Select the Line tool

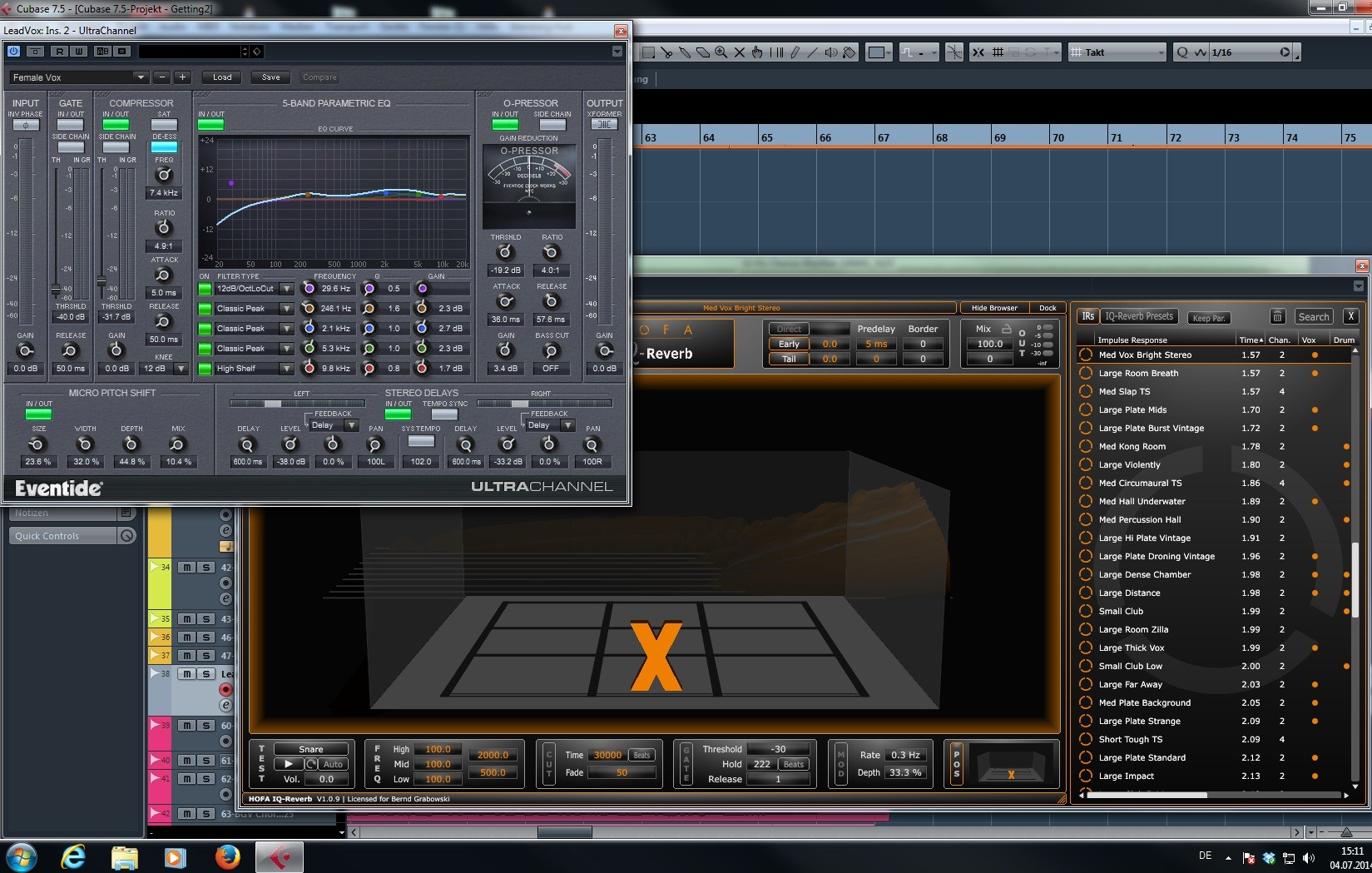813,52
